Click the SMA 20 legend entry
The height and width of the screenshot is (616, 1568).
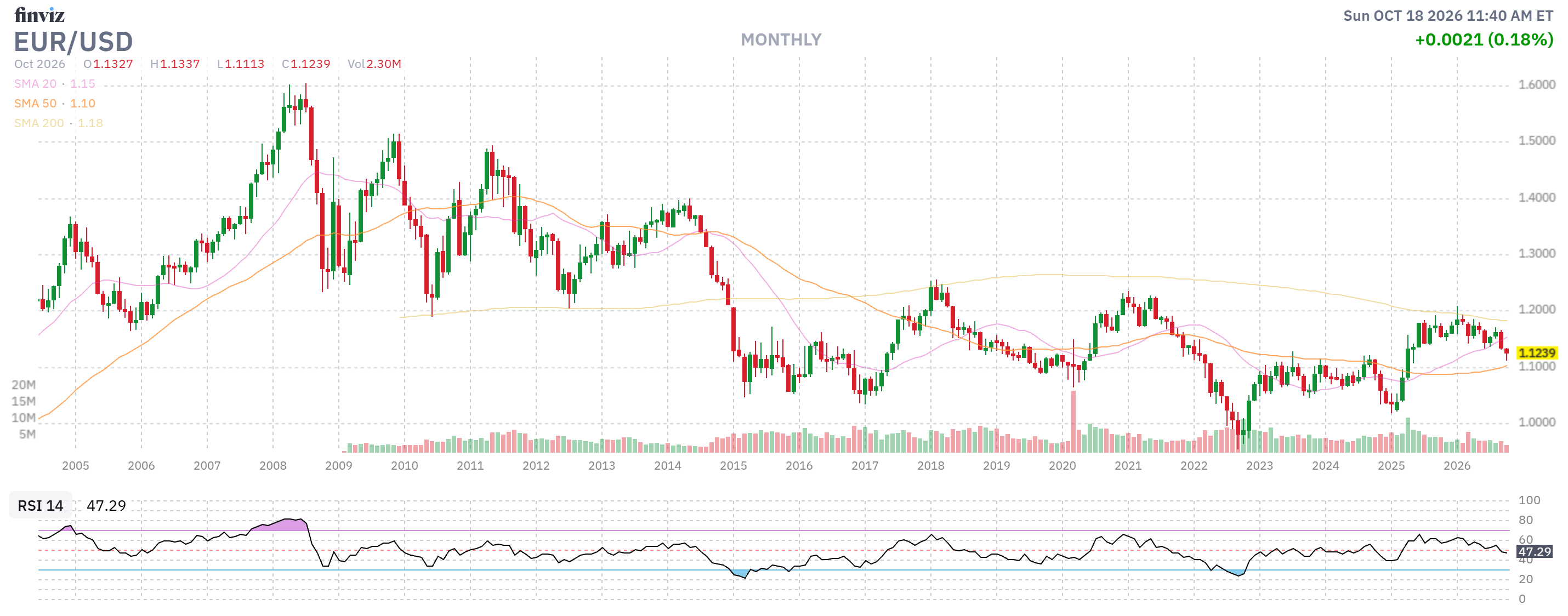click(x=55, y=84)
